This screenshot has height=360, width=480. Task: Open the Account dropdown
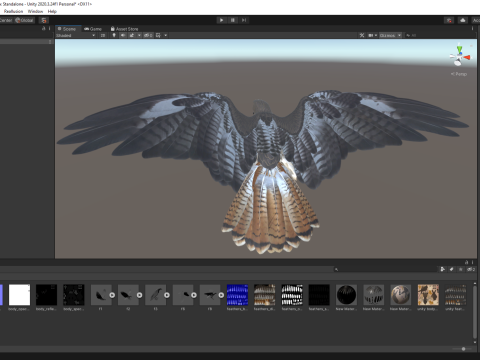[x=476, y=20]
